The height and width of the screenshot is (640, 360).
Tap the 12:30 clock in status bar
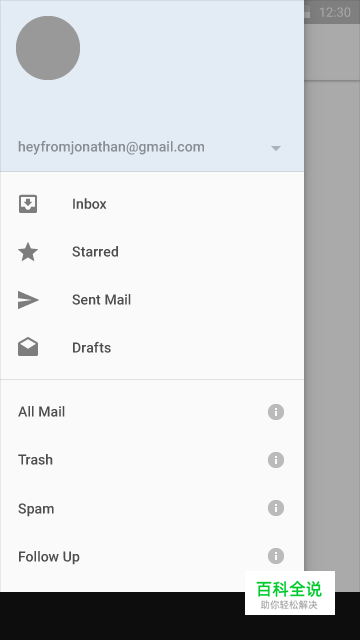[335, 12]
